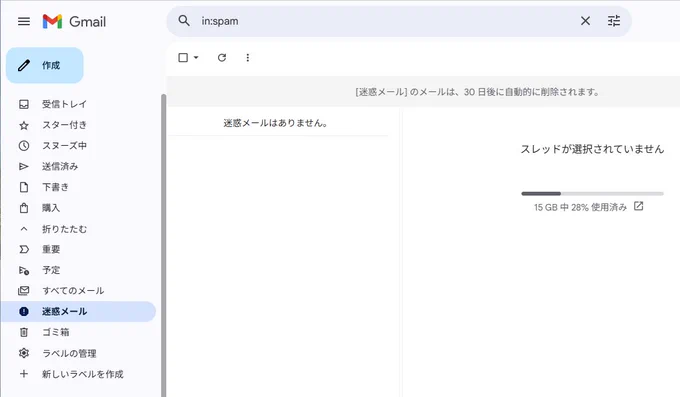Click the Gmail logo

pyautogui.click(x=74, y=21)
